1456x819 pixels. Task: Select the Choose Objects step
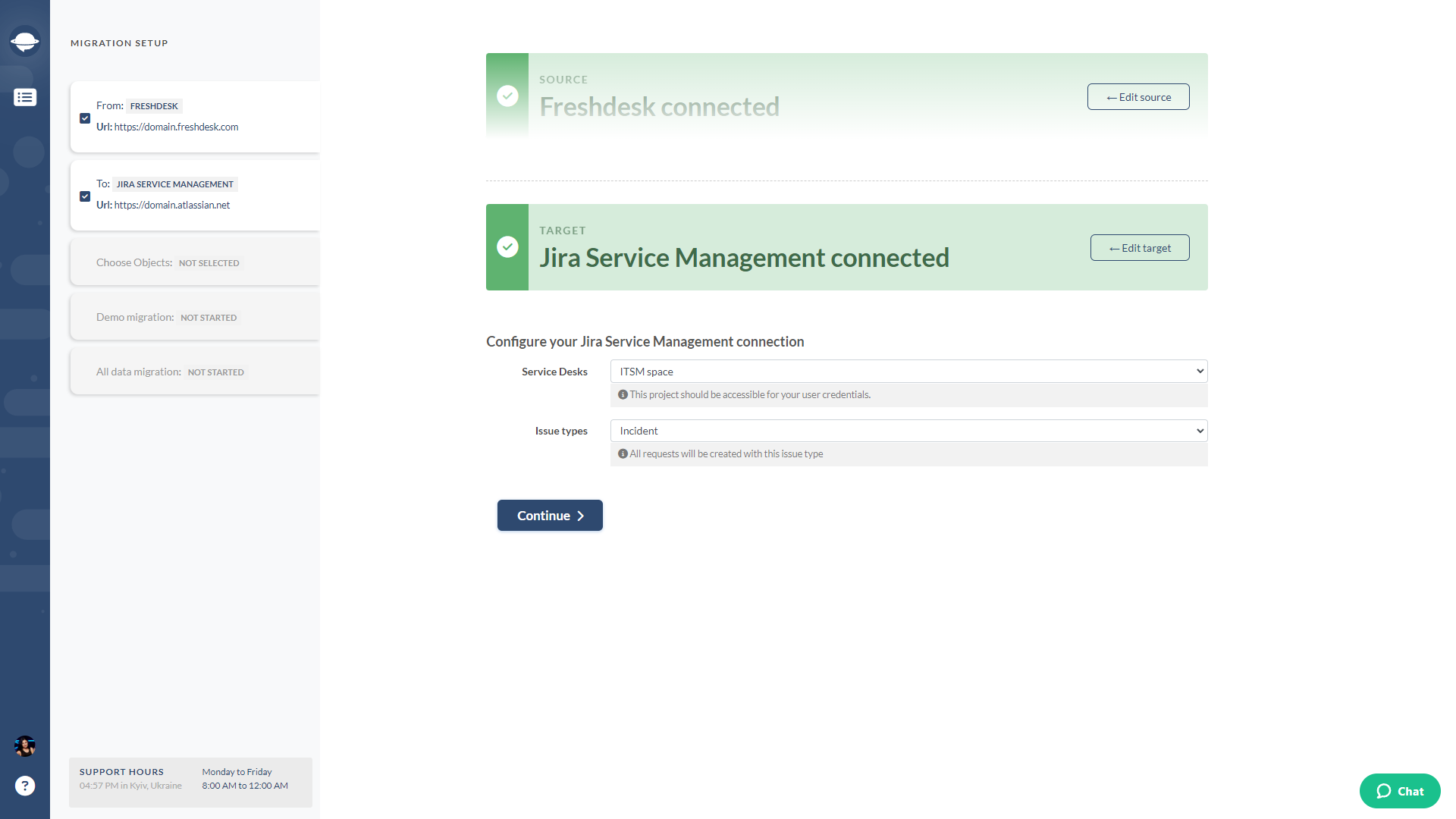[195, 262]
